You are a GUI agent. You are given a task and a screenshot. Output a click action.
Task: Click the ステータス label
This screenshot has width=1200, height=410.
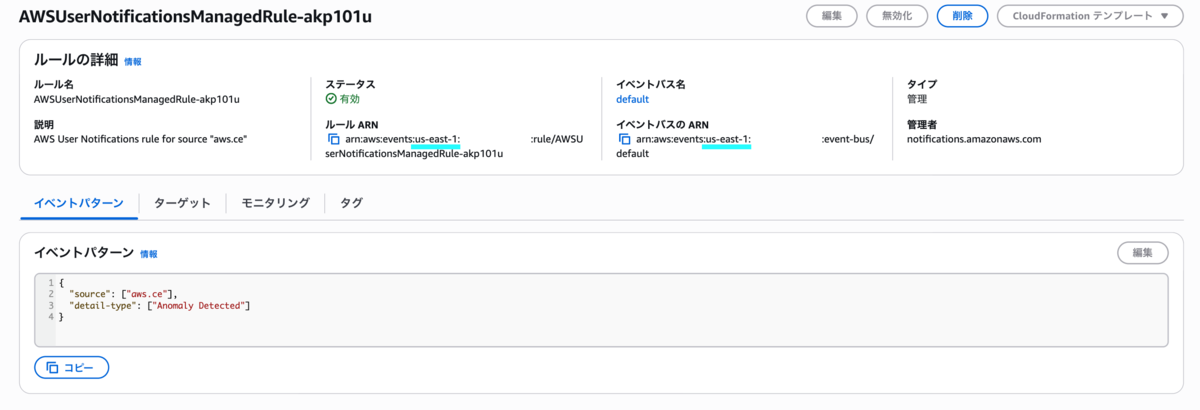(x=351, y=84)
